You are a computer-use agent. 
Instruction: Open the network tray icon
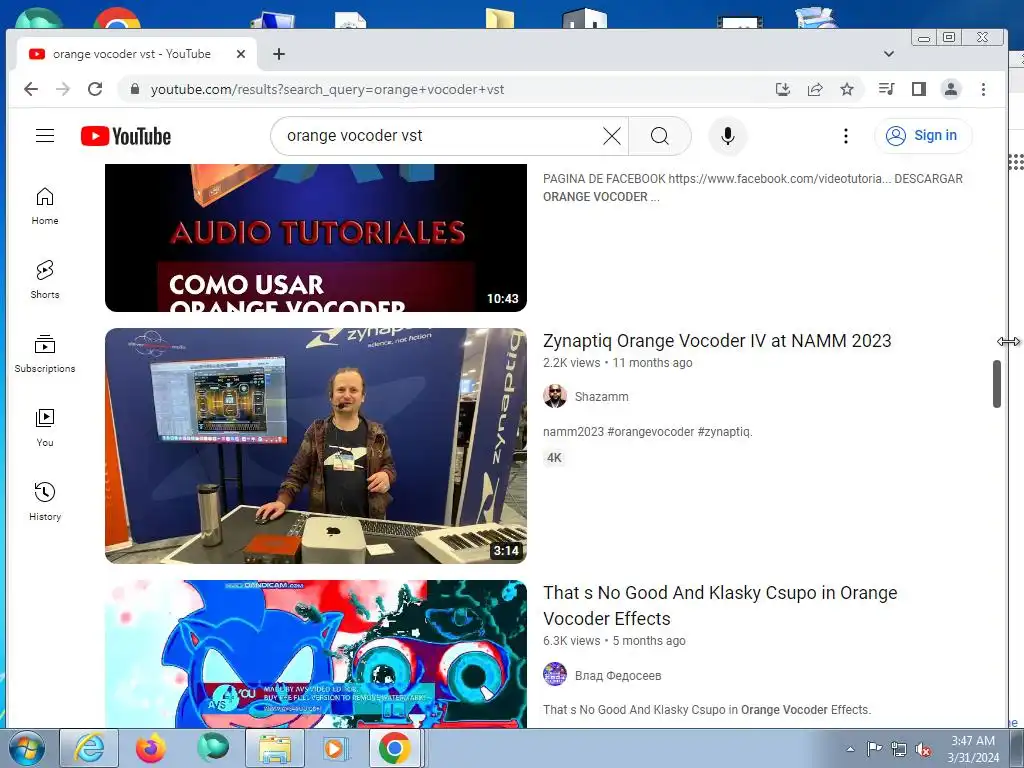(899, 749)
